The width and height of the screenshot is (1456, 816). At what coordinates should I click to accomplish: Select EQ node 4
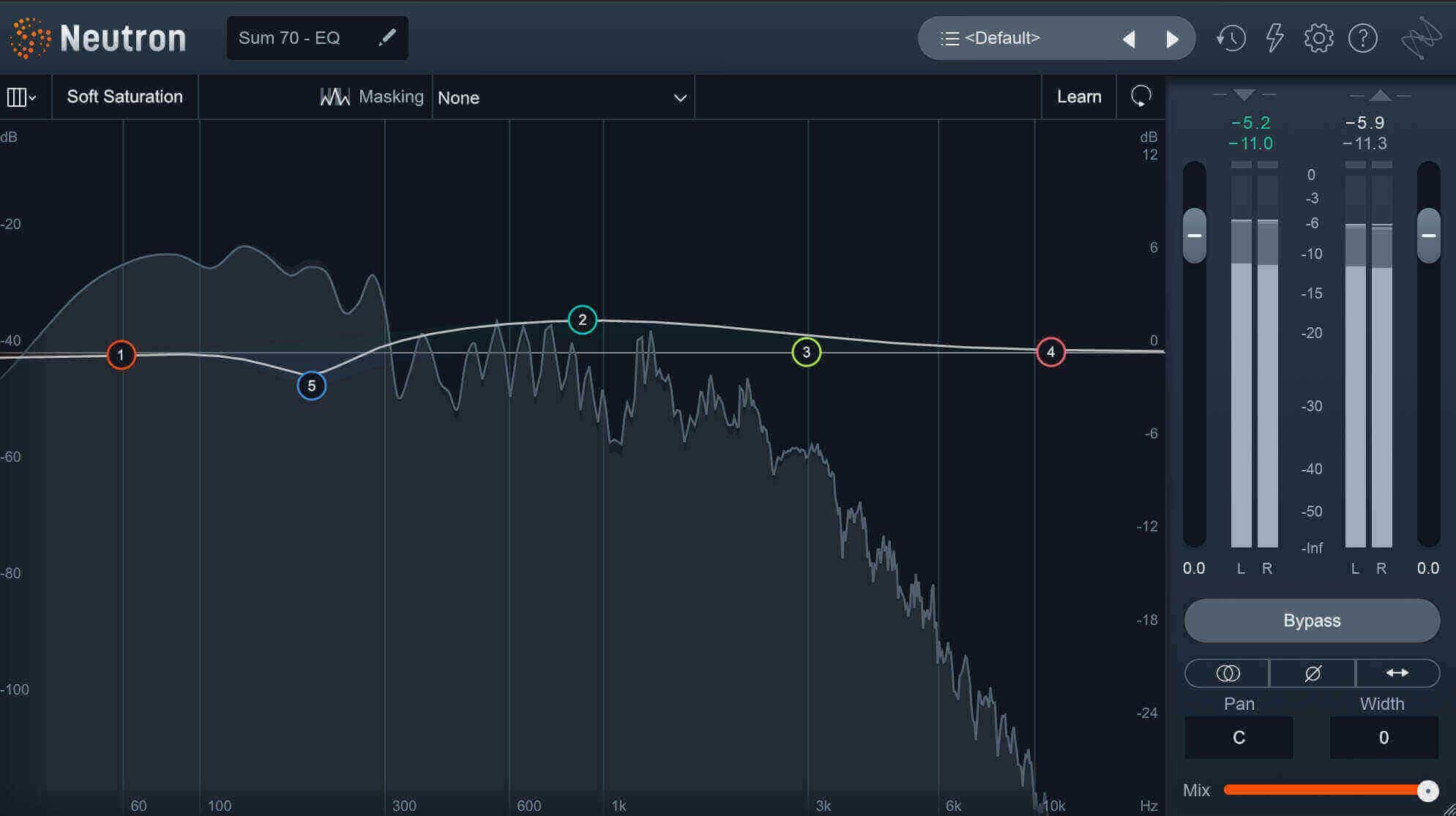[x=1051, y=352]
